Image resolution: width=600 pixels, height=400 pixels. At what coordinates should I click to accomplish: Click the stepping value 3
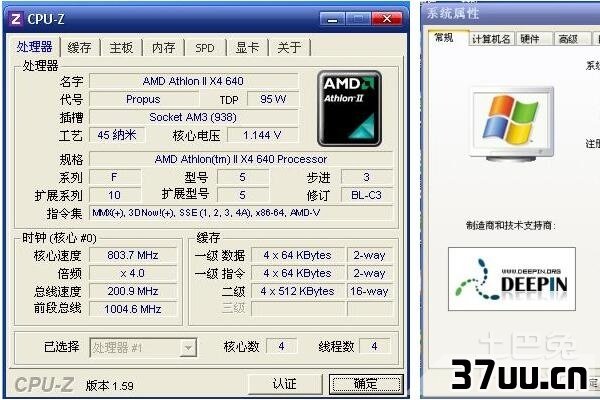[367, 177]
